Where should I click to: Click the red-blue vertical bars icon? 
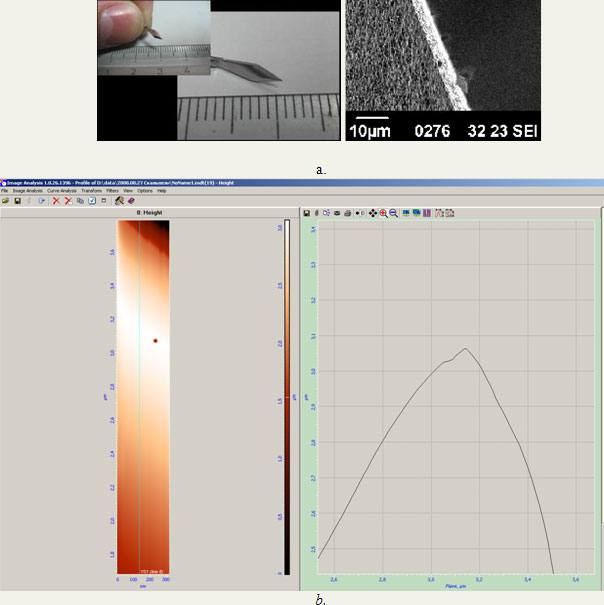[427, 213]
